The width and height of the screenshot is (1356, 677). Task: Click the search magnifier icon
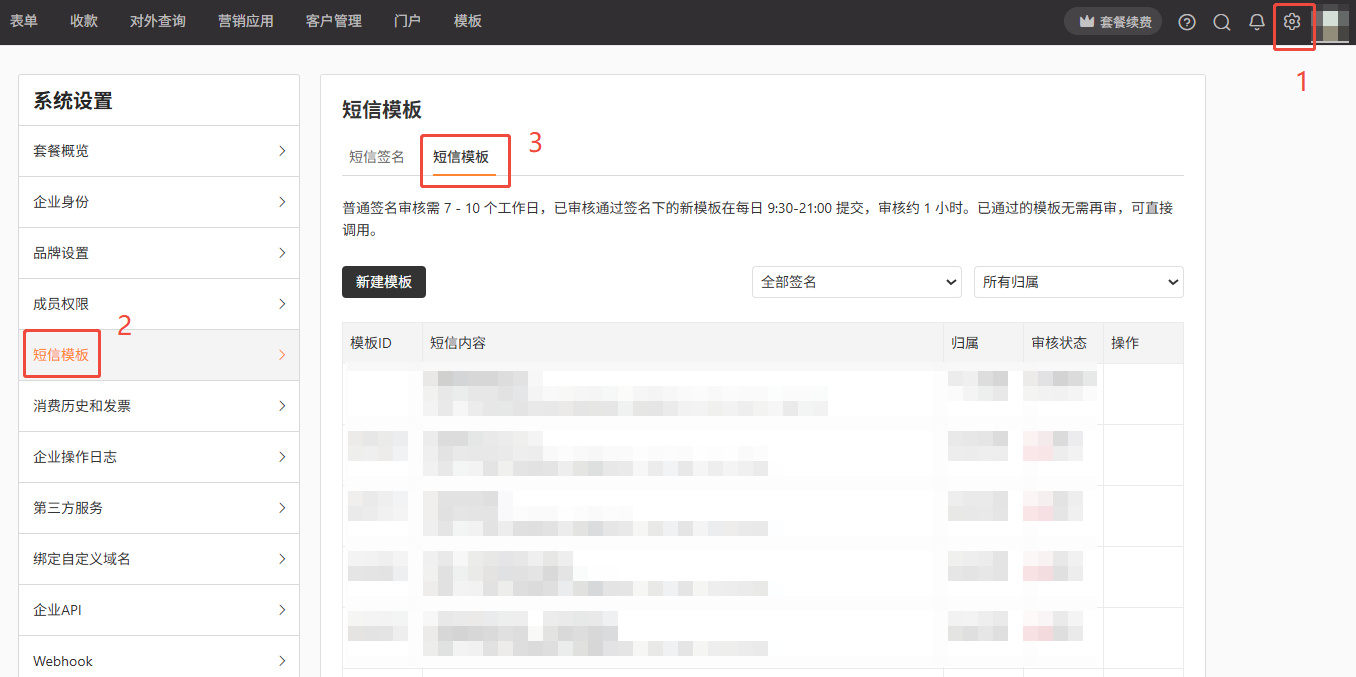click(1222, 22)
